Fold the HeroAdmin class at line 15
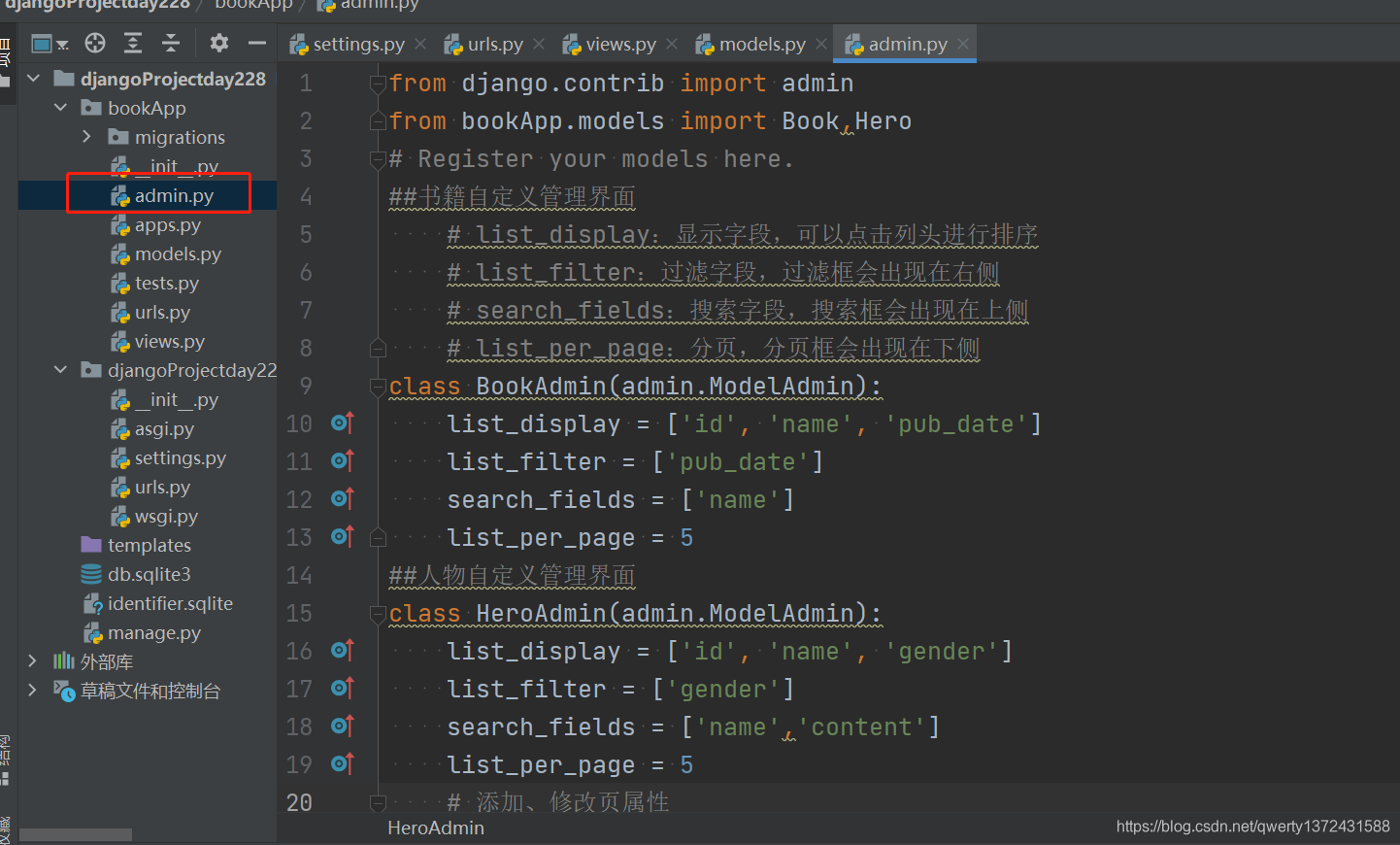Screen dimensions: 1400x845 click(378, 614)
